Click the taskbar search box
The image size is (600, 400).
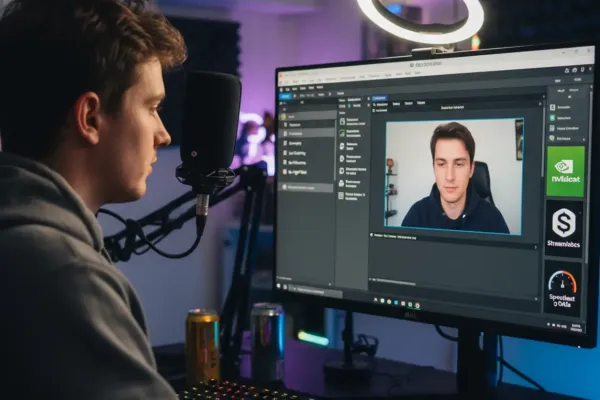click(x=317, y=291)
